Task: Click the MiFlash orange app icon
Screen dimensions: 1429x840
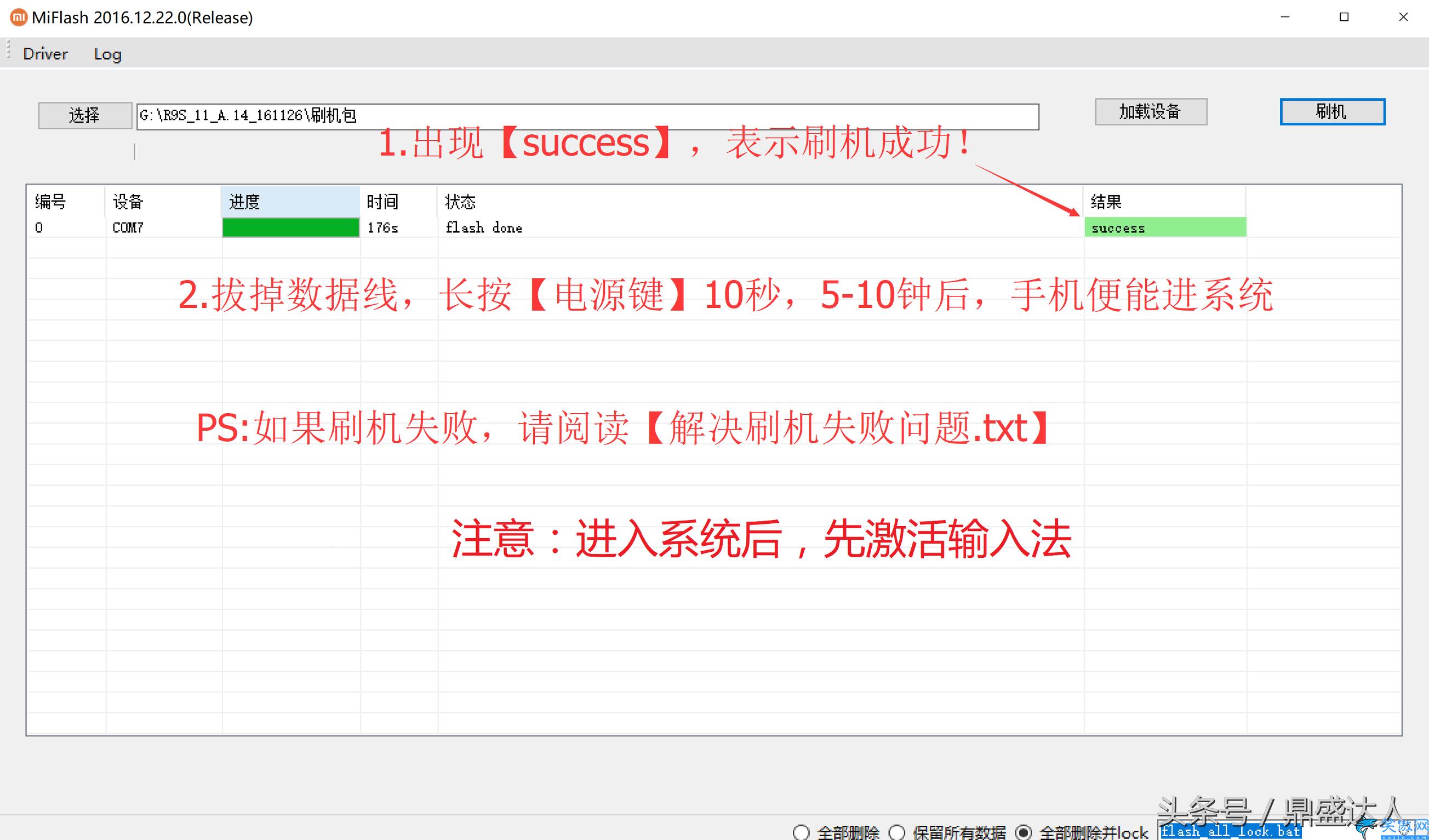Action: click(19, 18)
